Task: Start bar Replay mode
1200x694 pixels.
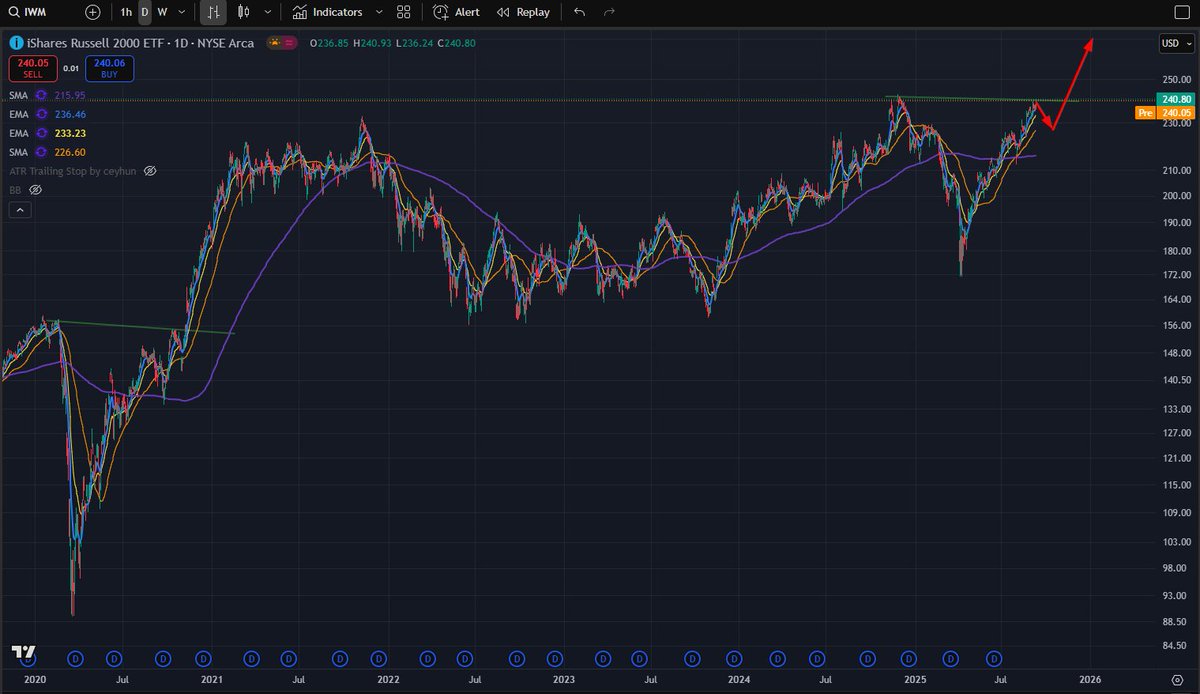Action: tap(523, 12)
